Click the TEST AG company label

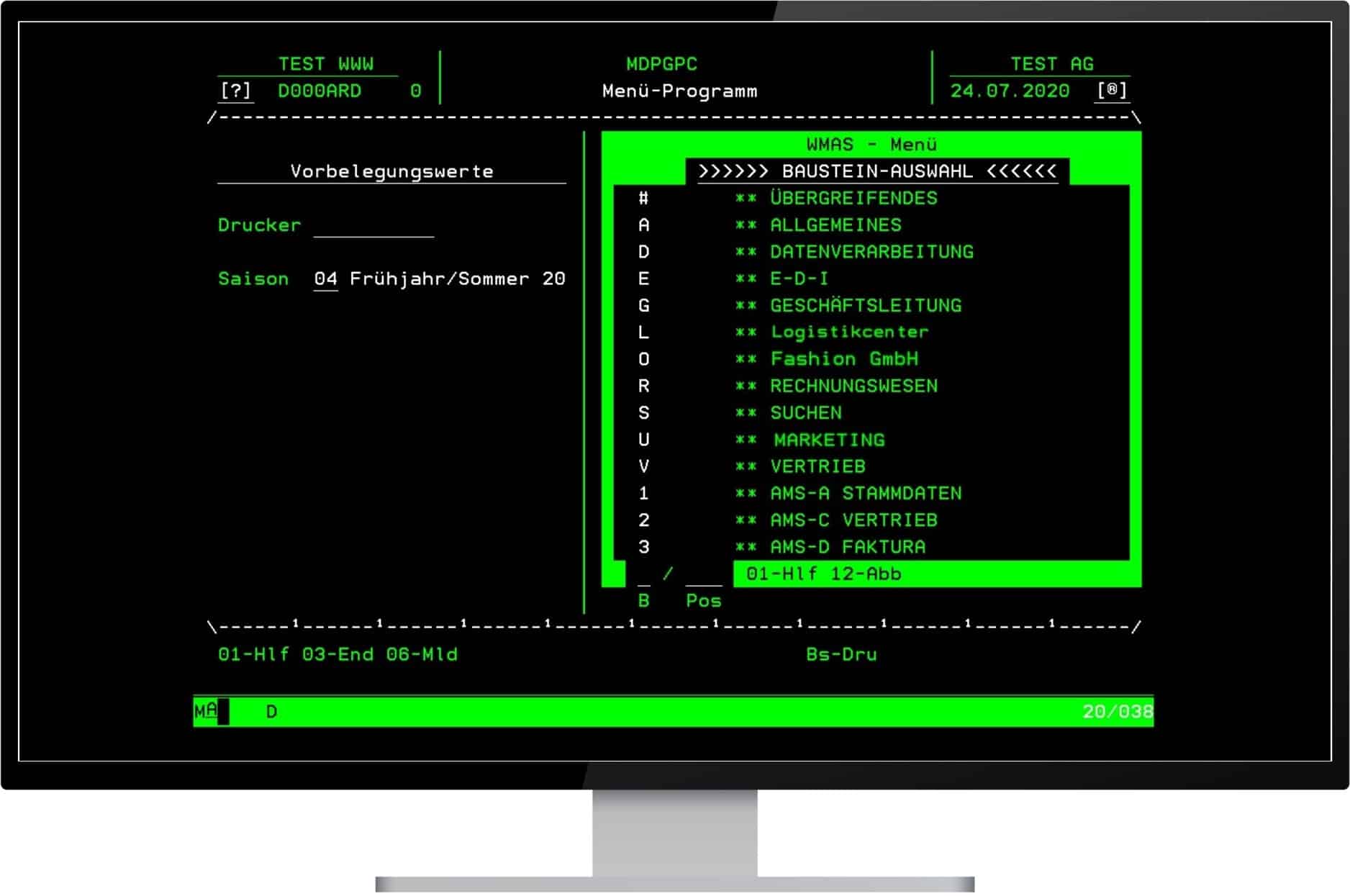[x=1051, y=64]
